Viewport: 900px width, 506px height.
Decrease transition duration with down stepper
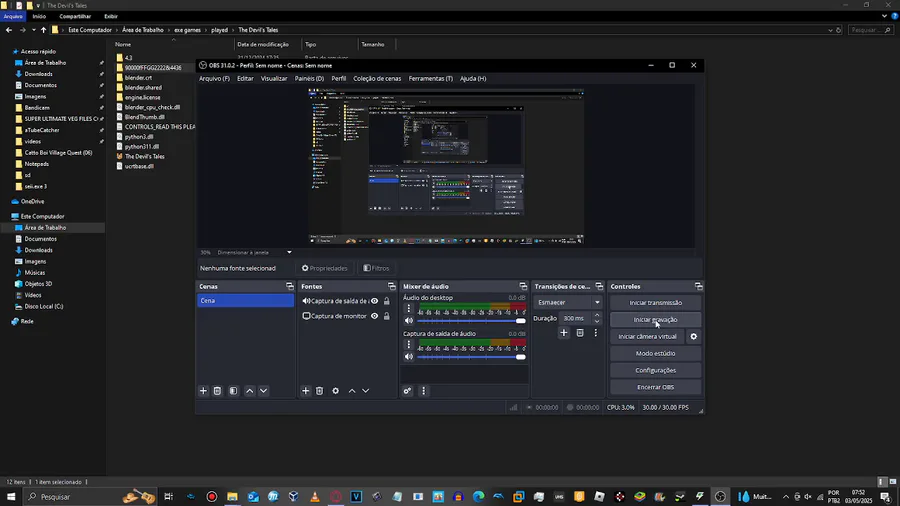point(597,321)
